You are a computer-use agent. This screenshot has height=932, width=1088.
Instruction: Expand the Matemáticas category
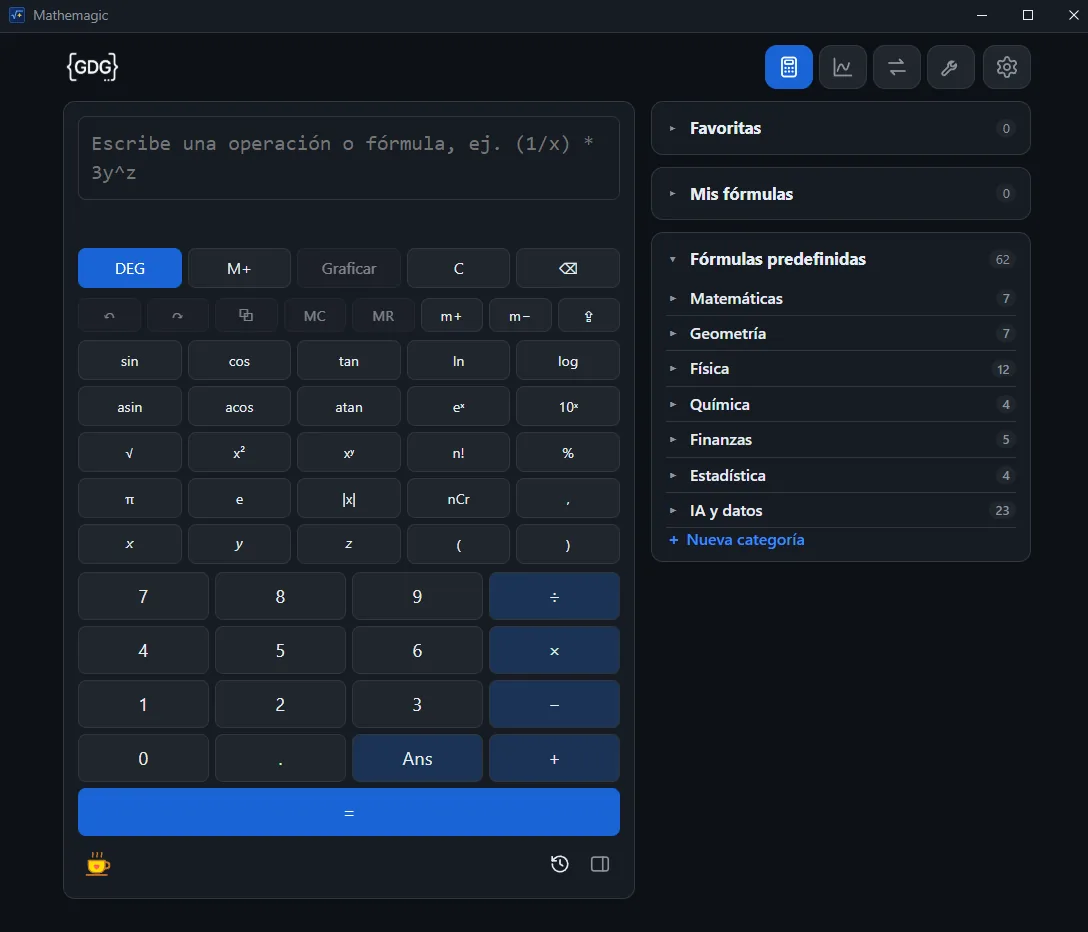[840, 298]
